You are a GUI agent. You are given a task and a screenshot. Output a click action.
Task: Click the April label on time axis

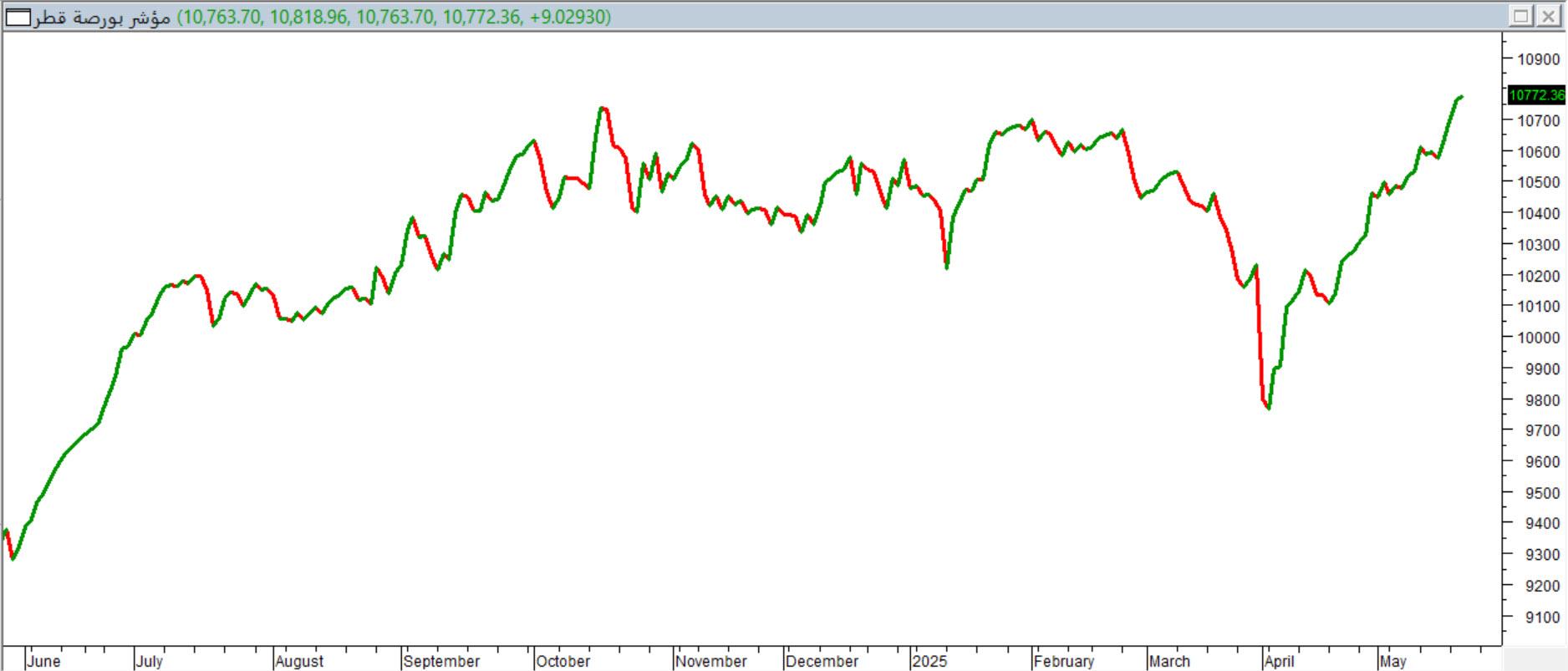[x=1279, y=661]
